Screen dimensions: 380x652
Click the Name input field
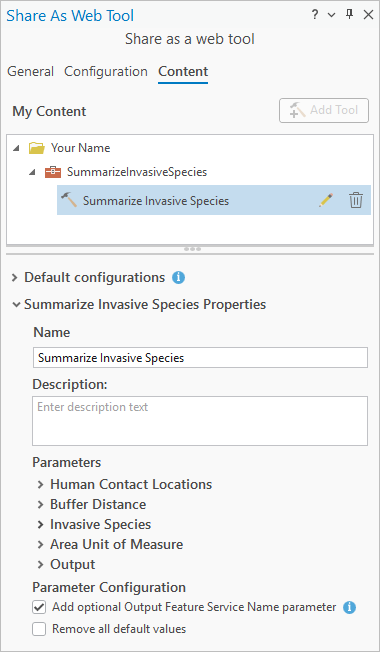coord(200,358)
